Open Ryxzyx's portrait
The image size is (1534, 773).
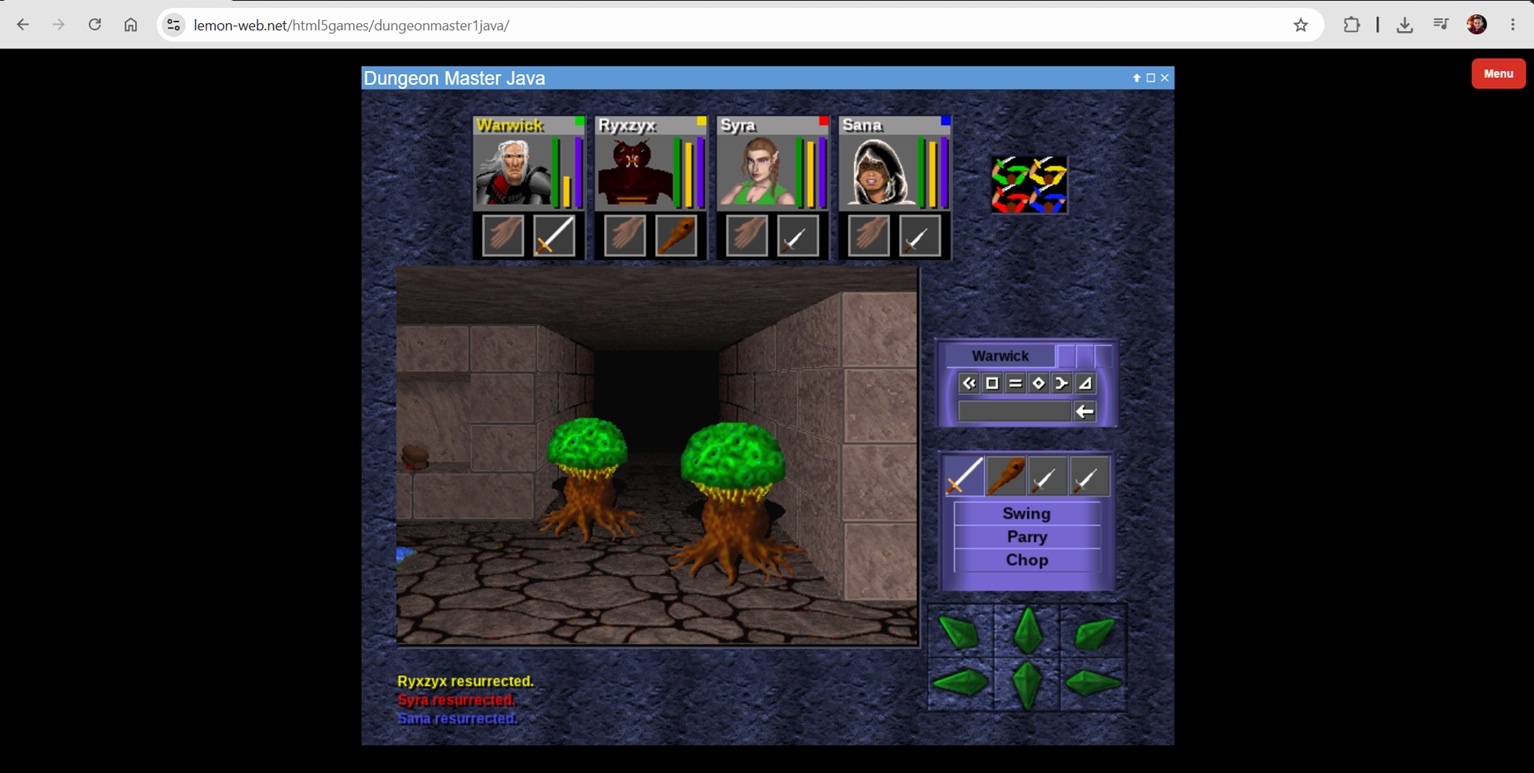pyautogui.click(x=634, y=172)
